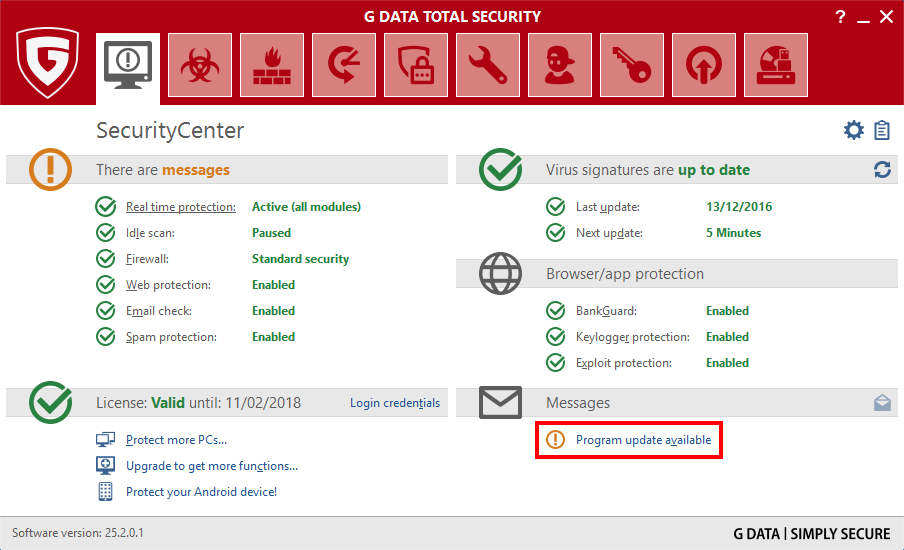Click the 13/12/2016 last update date
Image resolution: width=904 pixels, height=550 pixels.
pos(739,207)
